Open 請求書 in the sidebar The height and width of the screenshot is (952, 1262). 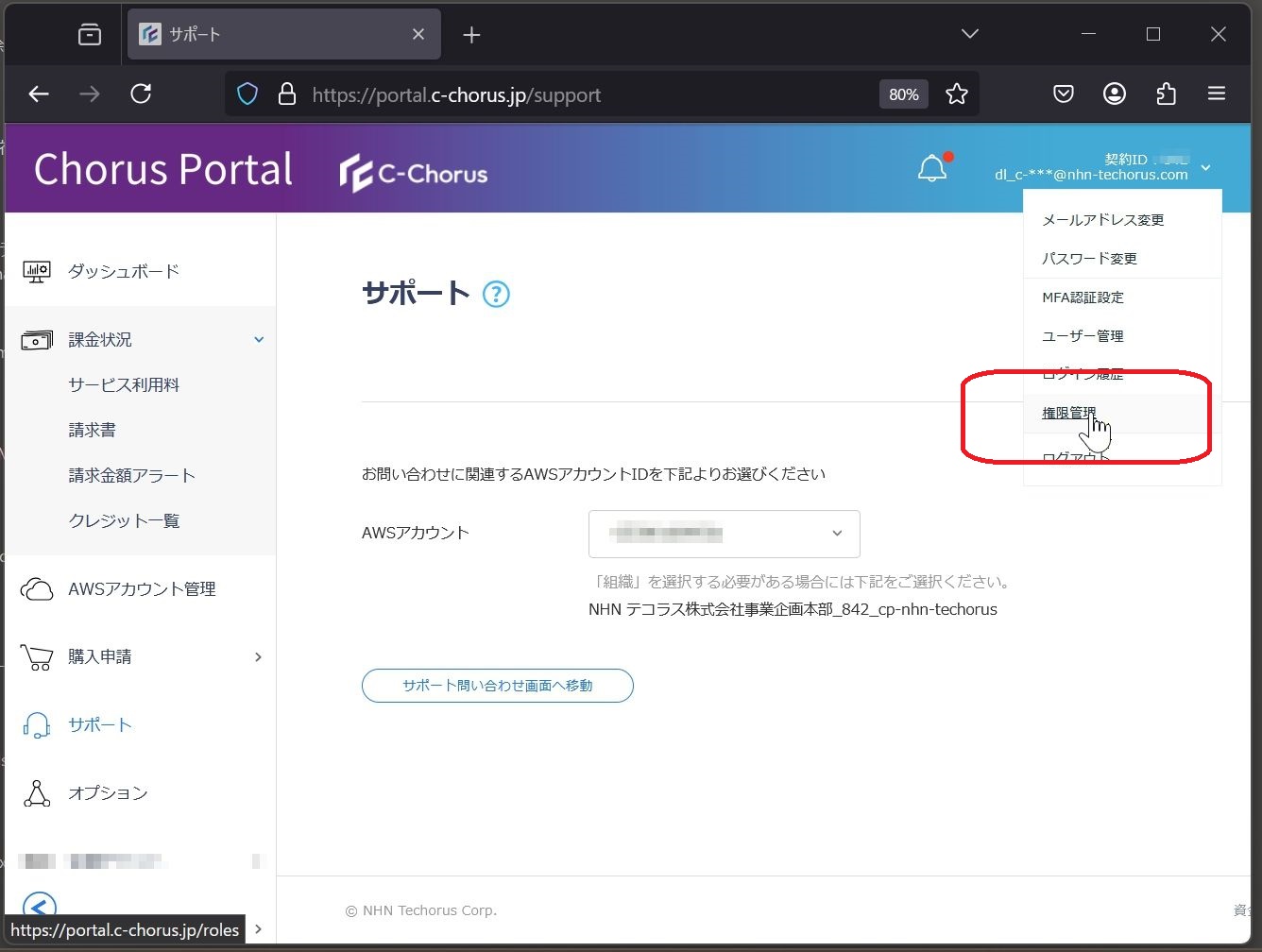point(92,431)
